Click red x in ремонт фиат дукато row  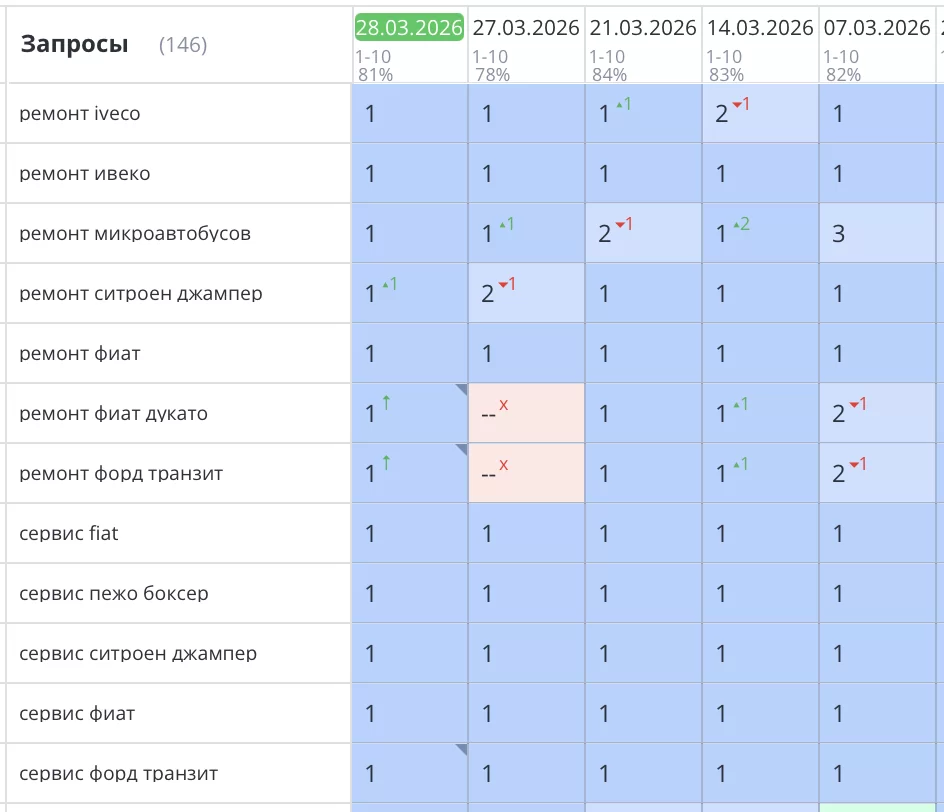tap(504, 405)
